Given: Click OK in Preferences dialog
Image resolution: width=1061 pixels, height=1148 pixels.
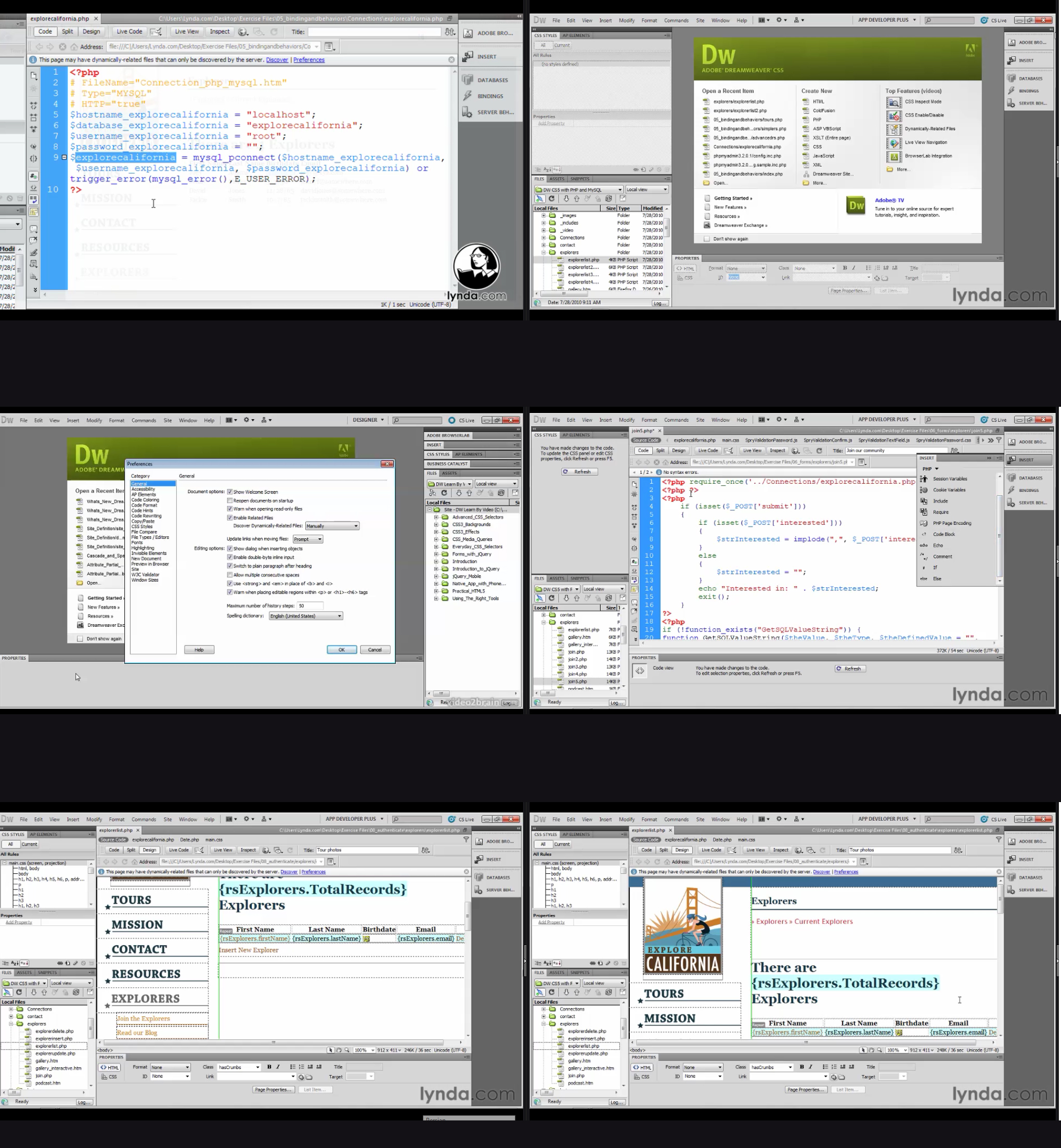Looking at the screenshot, I should pos(342,650).
